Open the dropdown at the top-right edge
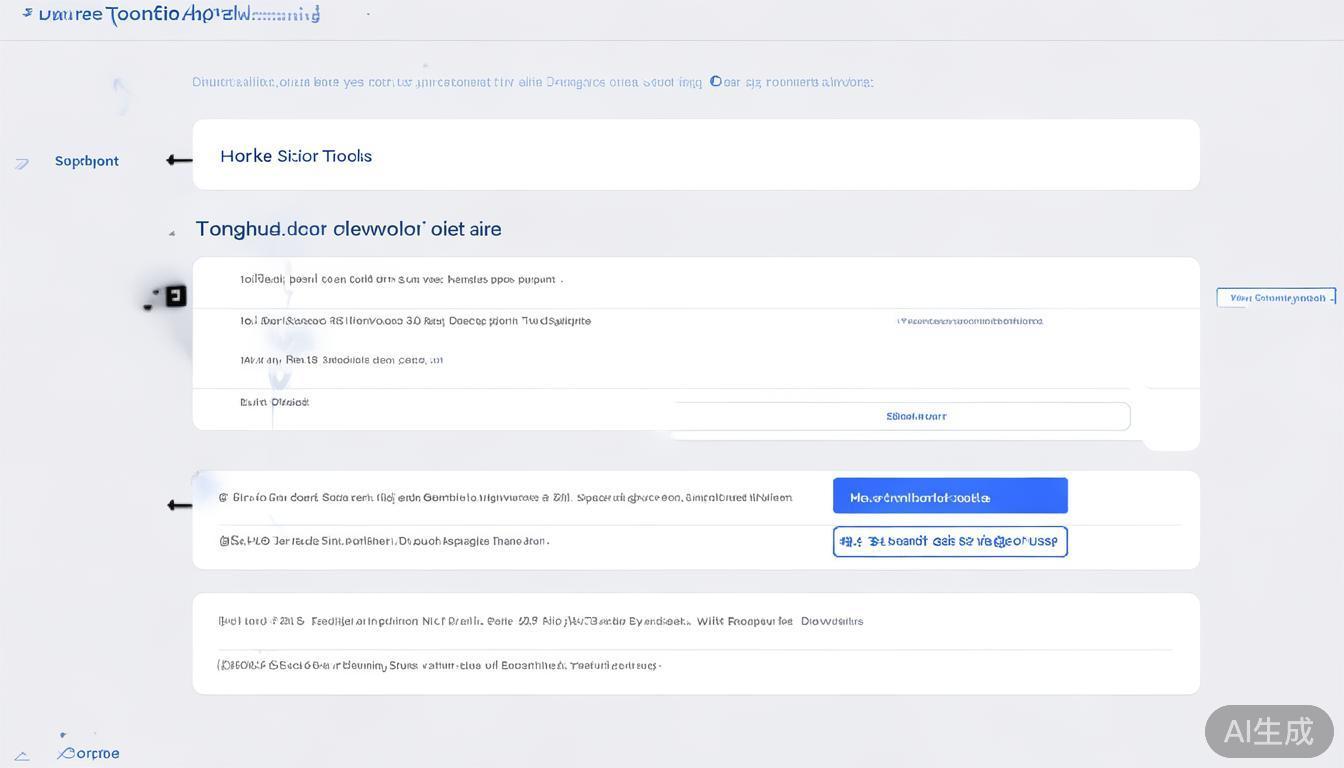 [1275, 297]
